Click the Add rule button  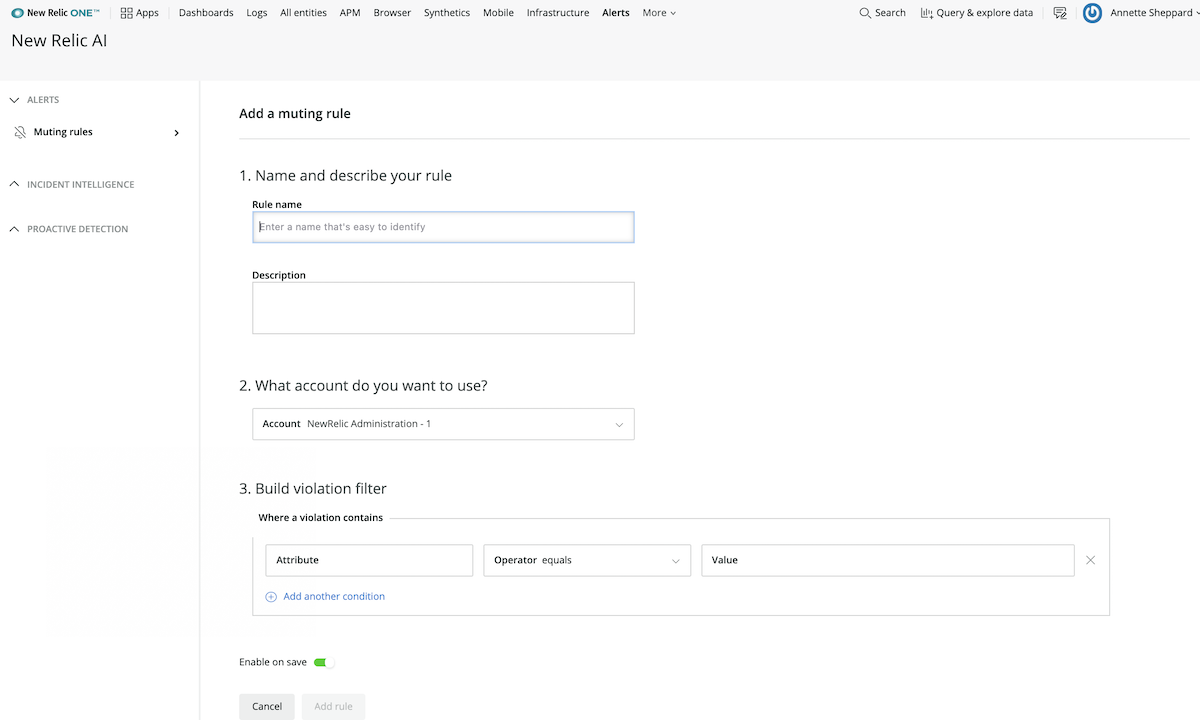tap(333, 706)
